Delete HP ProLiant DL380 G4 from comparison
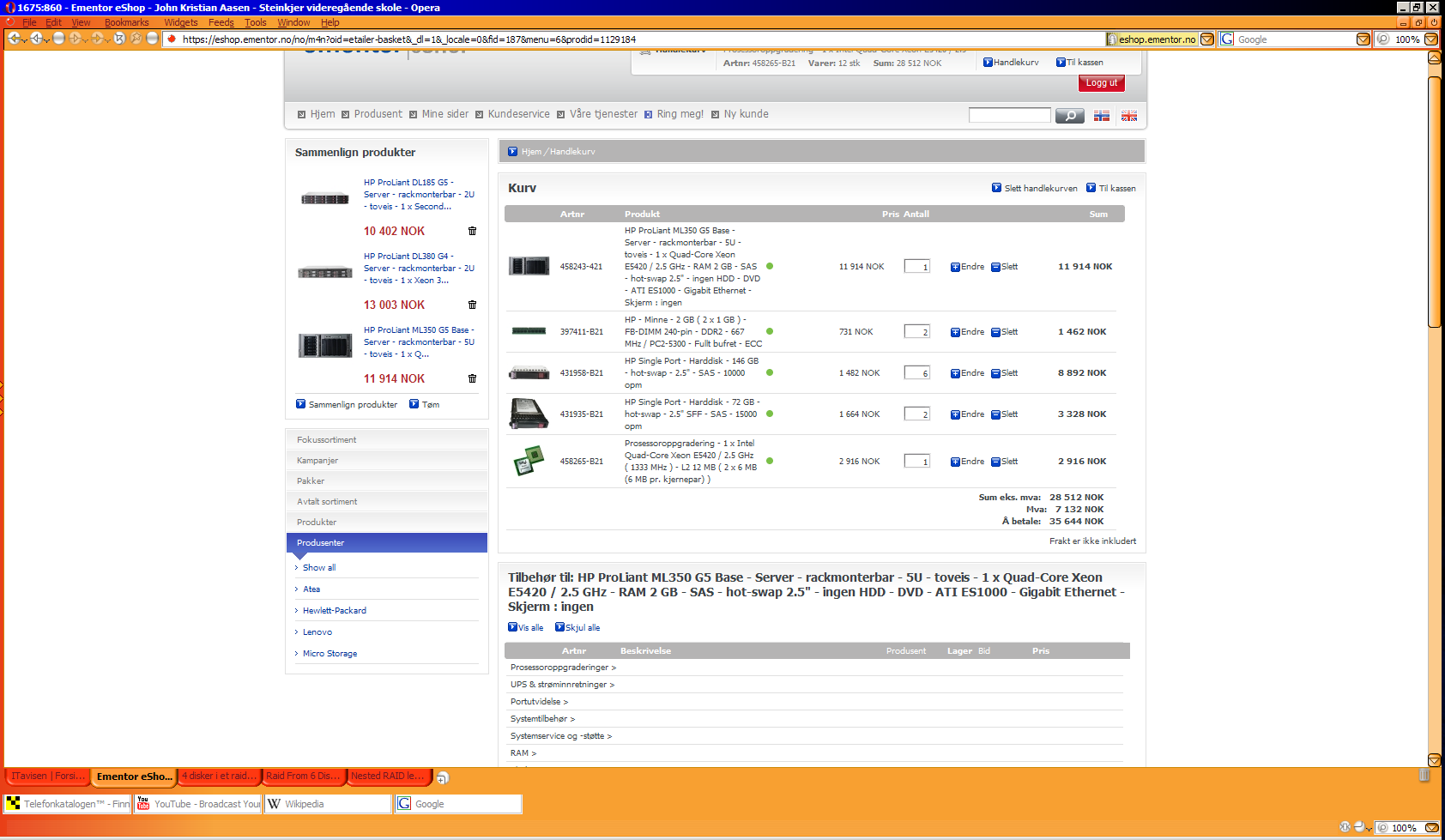The width and height of the screenshot is (1445, 840). coord(472,305)
